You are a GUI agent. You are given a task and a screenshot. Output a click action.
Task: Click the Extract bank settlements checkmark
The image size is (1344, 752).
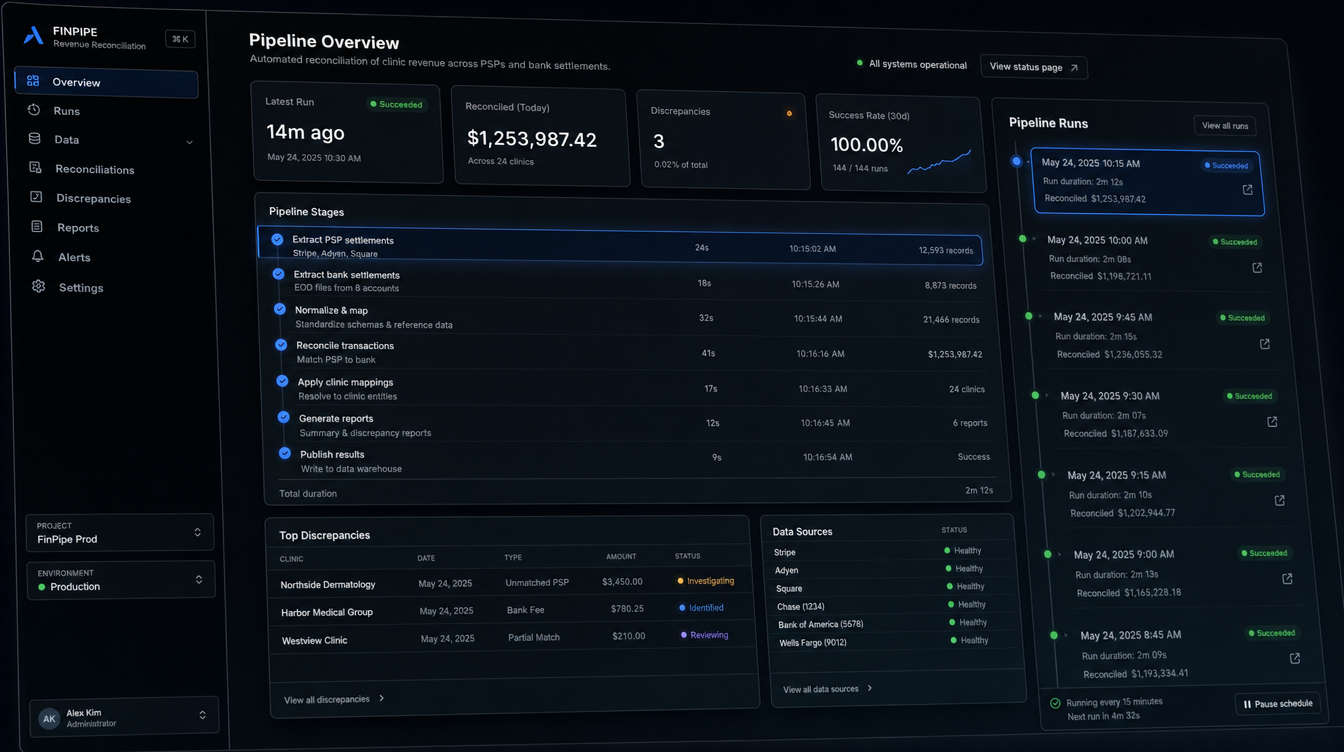pos(278,274)
